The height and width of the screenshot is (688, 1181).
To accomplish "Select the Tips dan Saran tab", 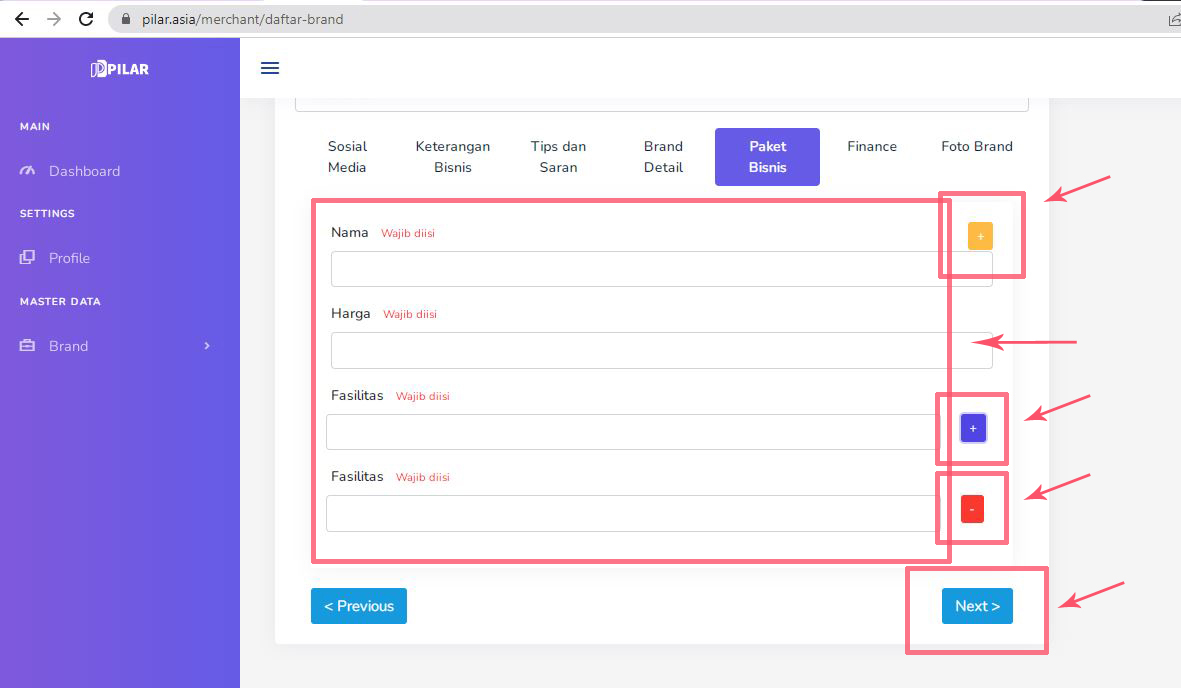I will click(558, 157).
